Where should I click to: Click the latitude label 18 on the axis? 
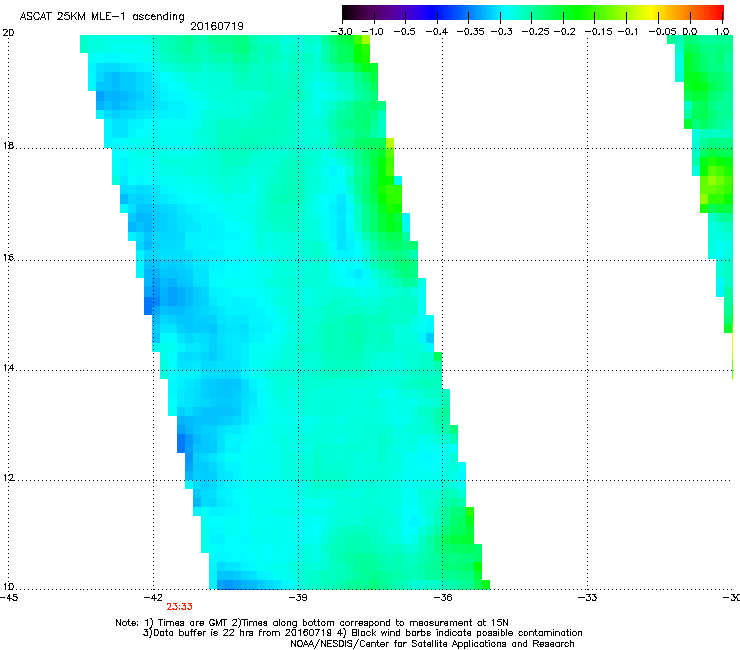point(8,145)
